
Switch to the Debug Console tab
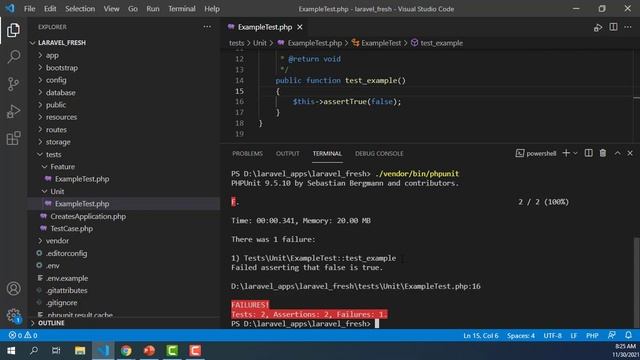(x=379, y=153)
